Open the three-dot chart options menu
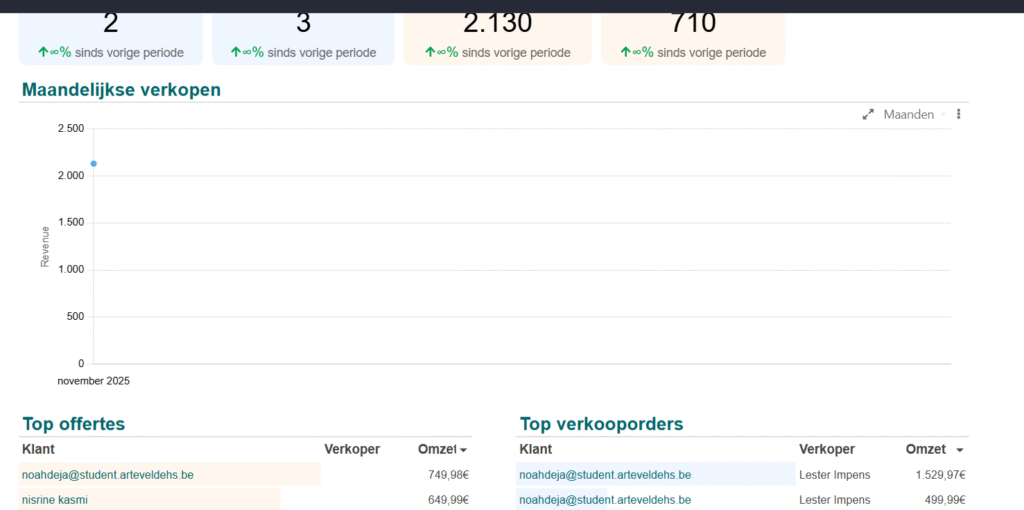1024x510 pixels. point(958,115)
